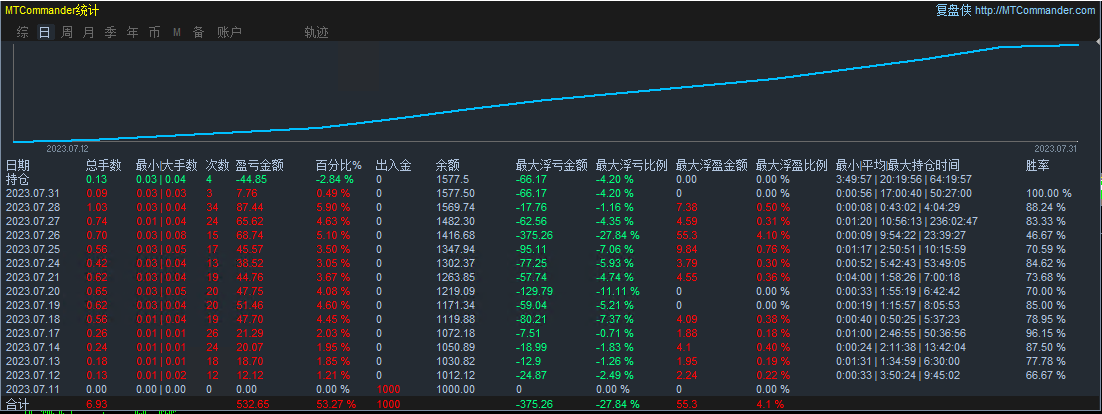This screenshot has height=414, width=1102.
Task: Open the http://MTCommander.com link
Action: point(1034,10)
